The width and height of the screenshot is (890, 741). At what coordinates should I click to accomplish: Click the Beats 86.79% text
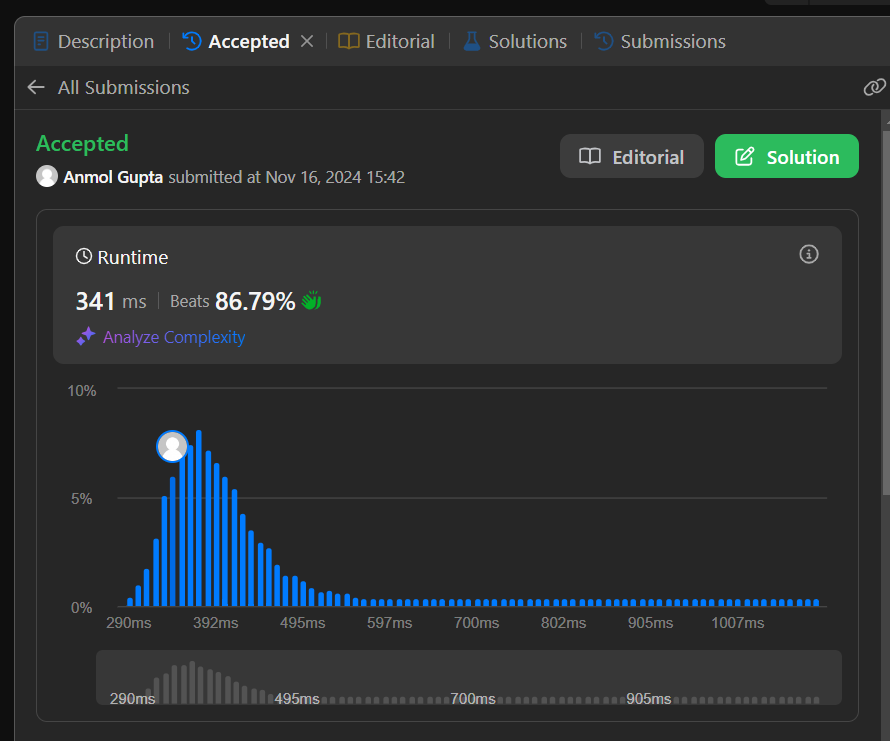(233, 301)
